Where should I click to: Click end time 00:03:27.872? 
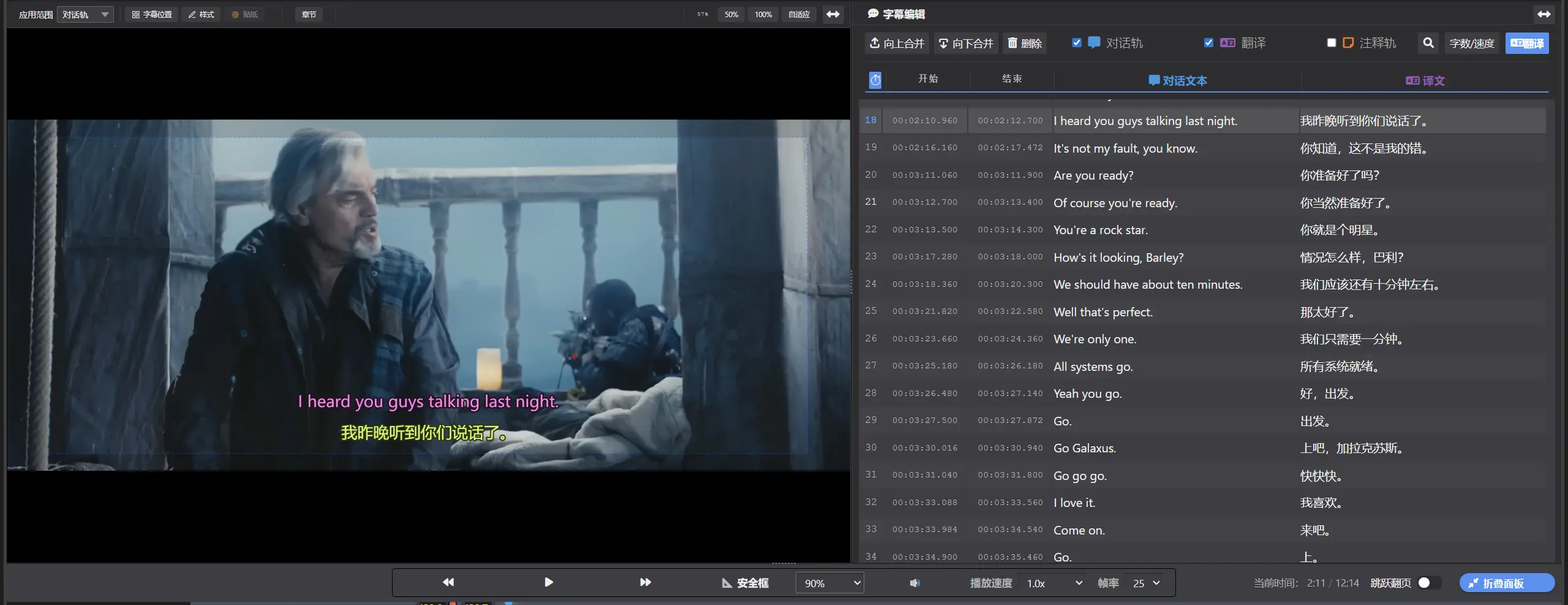click(x=1010, y=420)
